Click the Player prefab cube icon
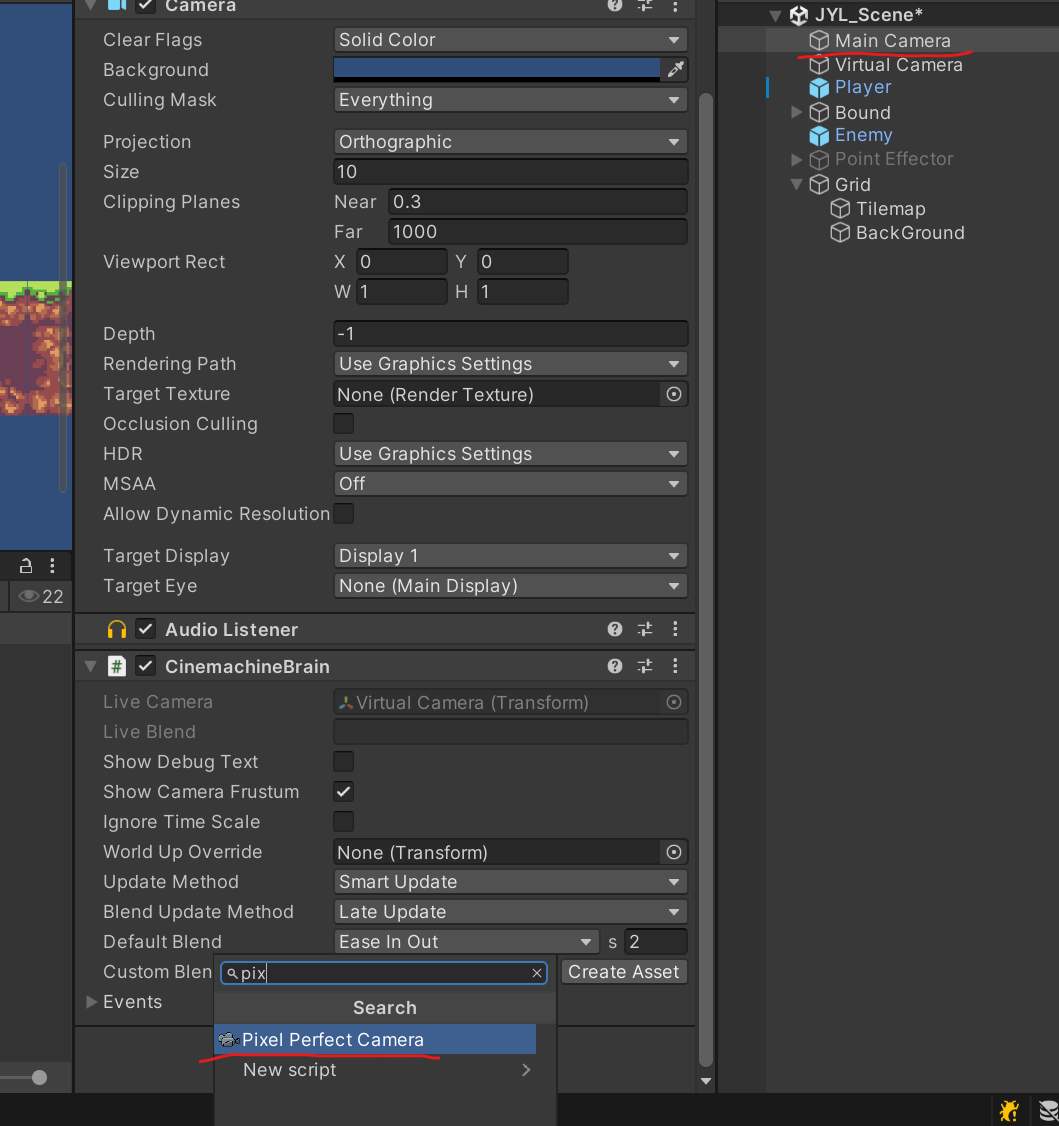 tap(819, 88)
